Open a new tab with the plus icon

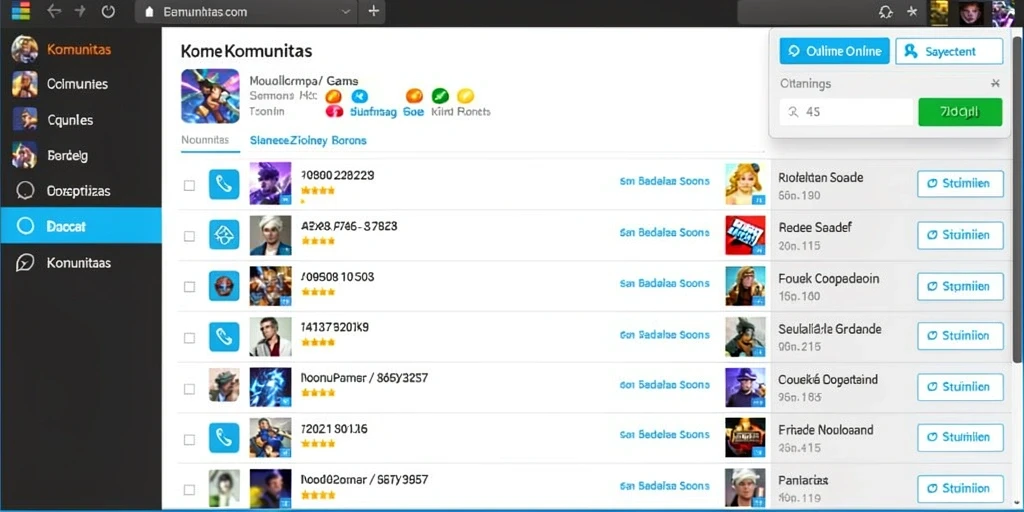point(374,11)
